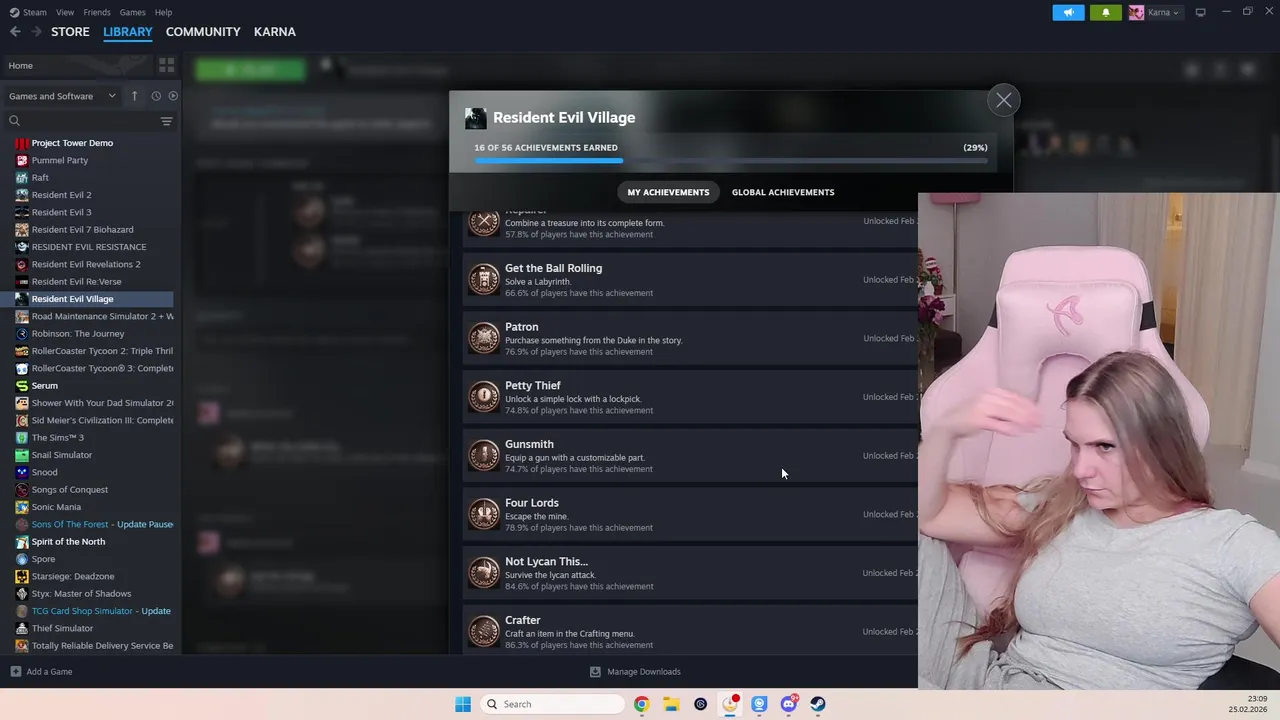
Task: Click the achievements earned progress bar
Action: click(x=731, y=160)
